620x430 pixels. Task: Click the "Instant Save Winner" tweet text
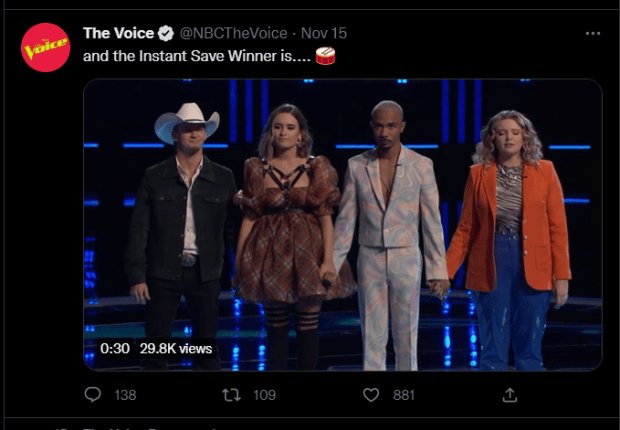click(x=196, y=57)
